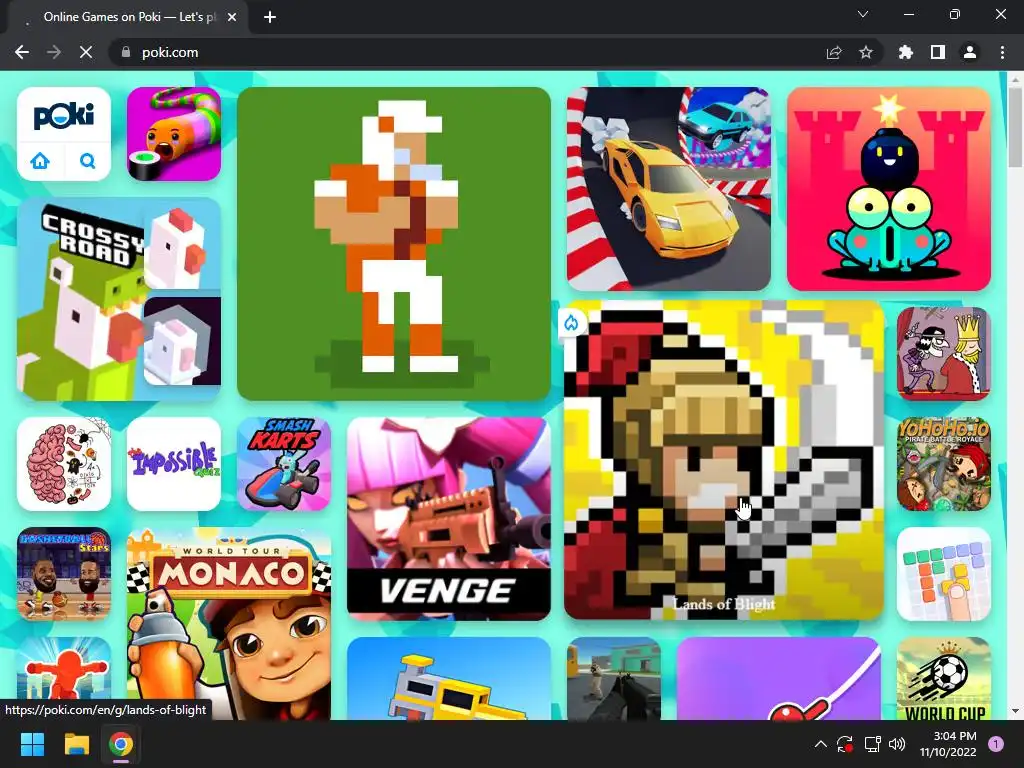View site info via the lock icon

pos(126,52)
